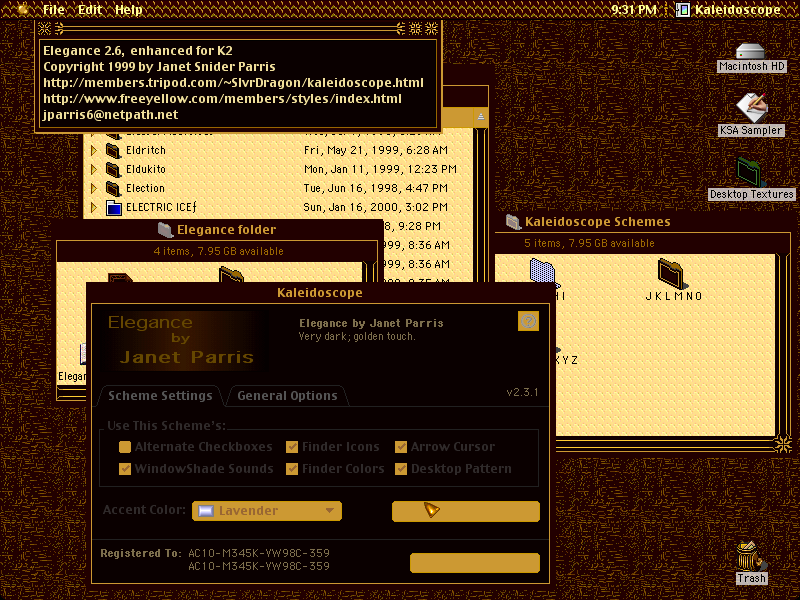Click the blank gold button beside Registered To
Viewport: 800px width, 600px height.
474,563
